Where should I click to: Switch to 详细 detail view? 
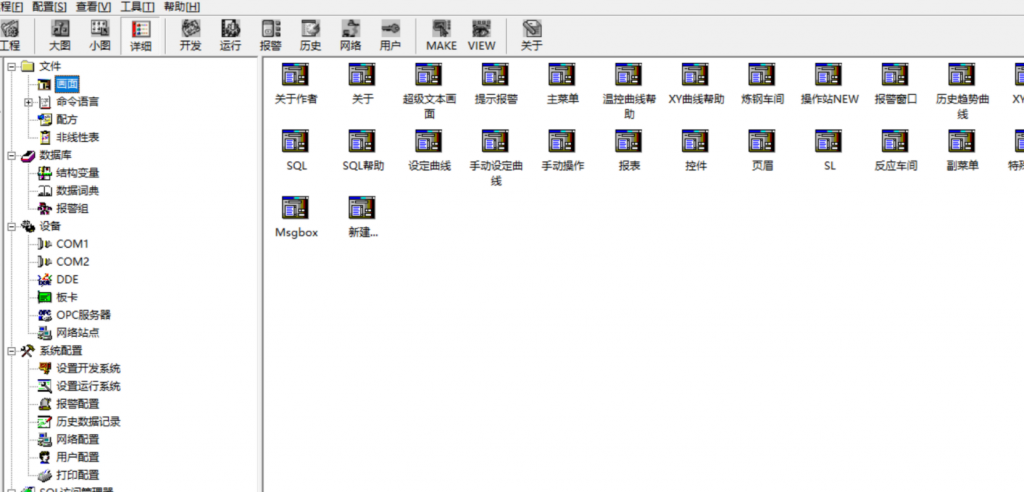(x=141, y=34)
